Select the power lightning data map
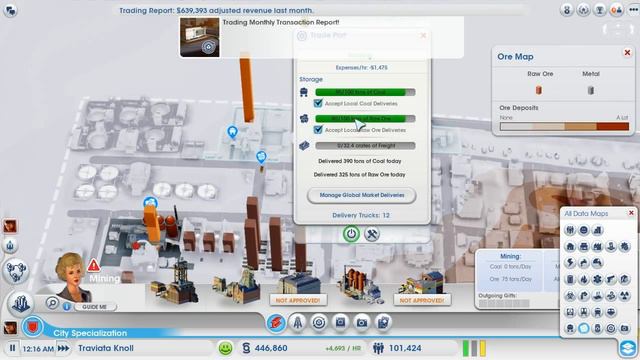640x360 pixels. pos(570,262)
